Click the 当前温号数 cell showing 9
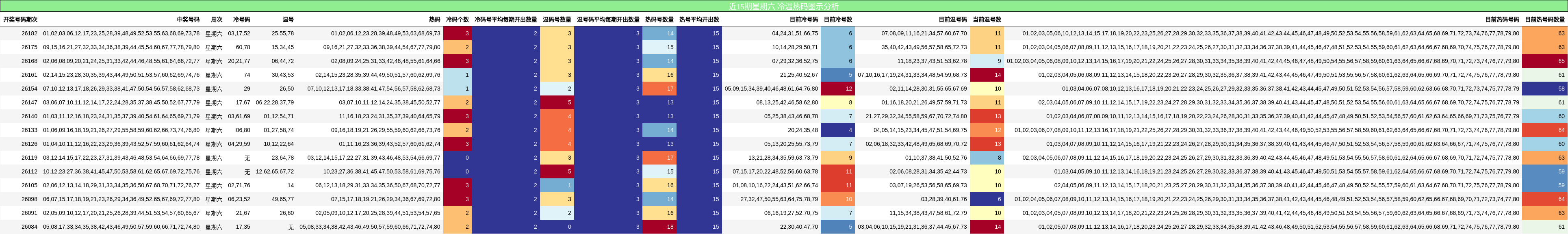The image size is (1568, 234). pyautogui.click(x=987, y=61)
